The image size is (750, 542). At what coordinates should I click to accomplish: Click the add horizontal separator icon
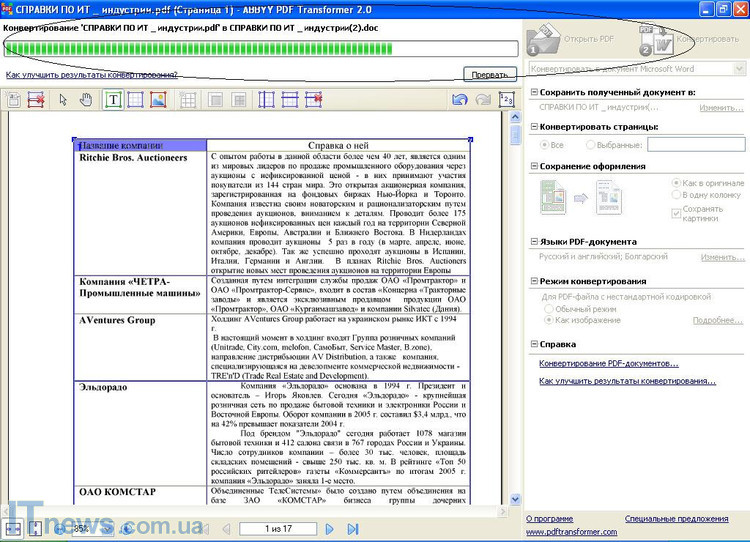(x=290, y=100)
